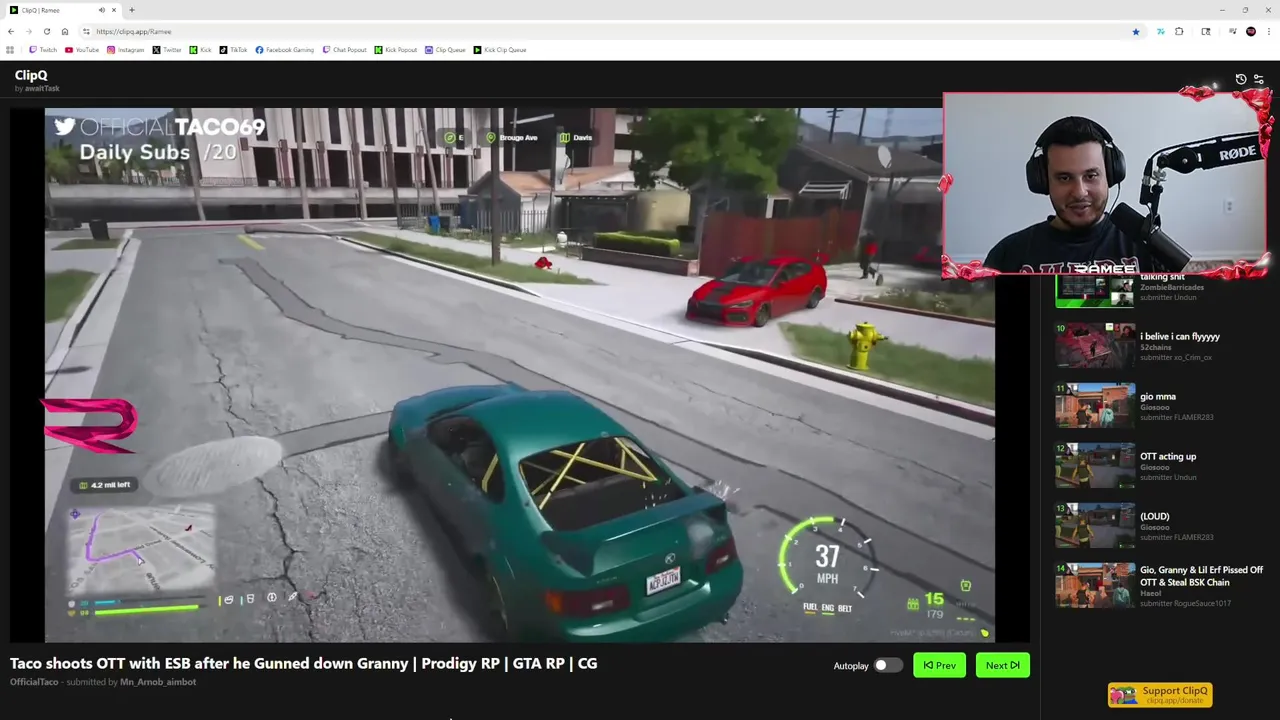Open the Kick Popout bookmark
This screenshot has height=720, width=1280.
tap(395, 50)
